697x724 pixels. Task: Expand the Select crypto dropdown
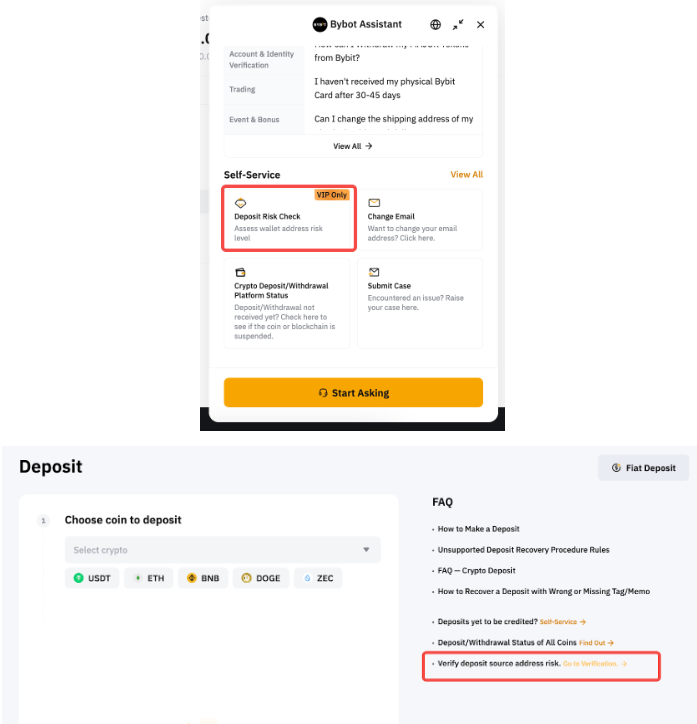[x=222, y=550]
